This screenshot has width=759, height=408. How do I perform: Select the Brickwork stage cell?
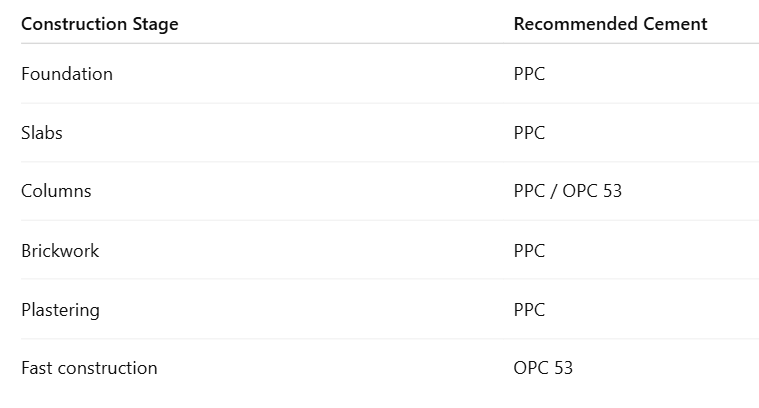coord(60,250)
